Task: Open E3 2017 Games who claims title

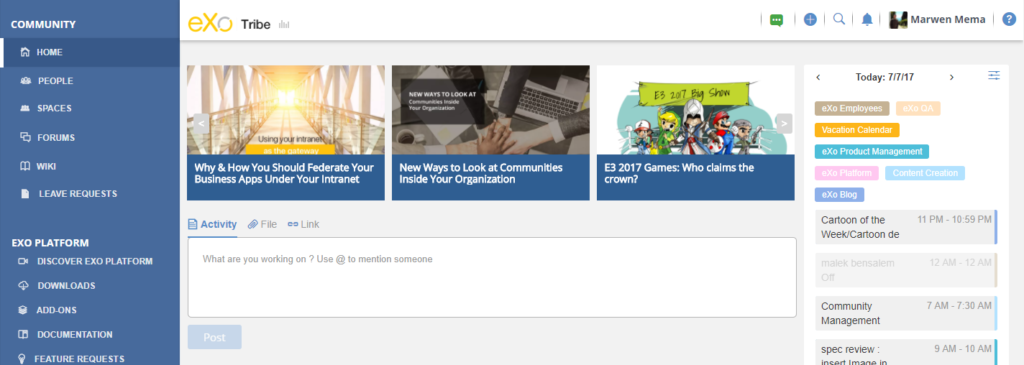Action: tap(679, 173)
